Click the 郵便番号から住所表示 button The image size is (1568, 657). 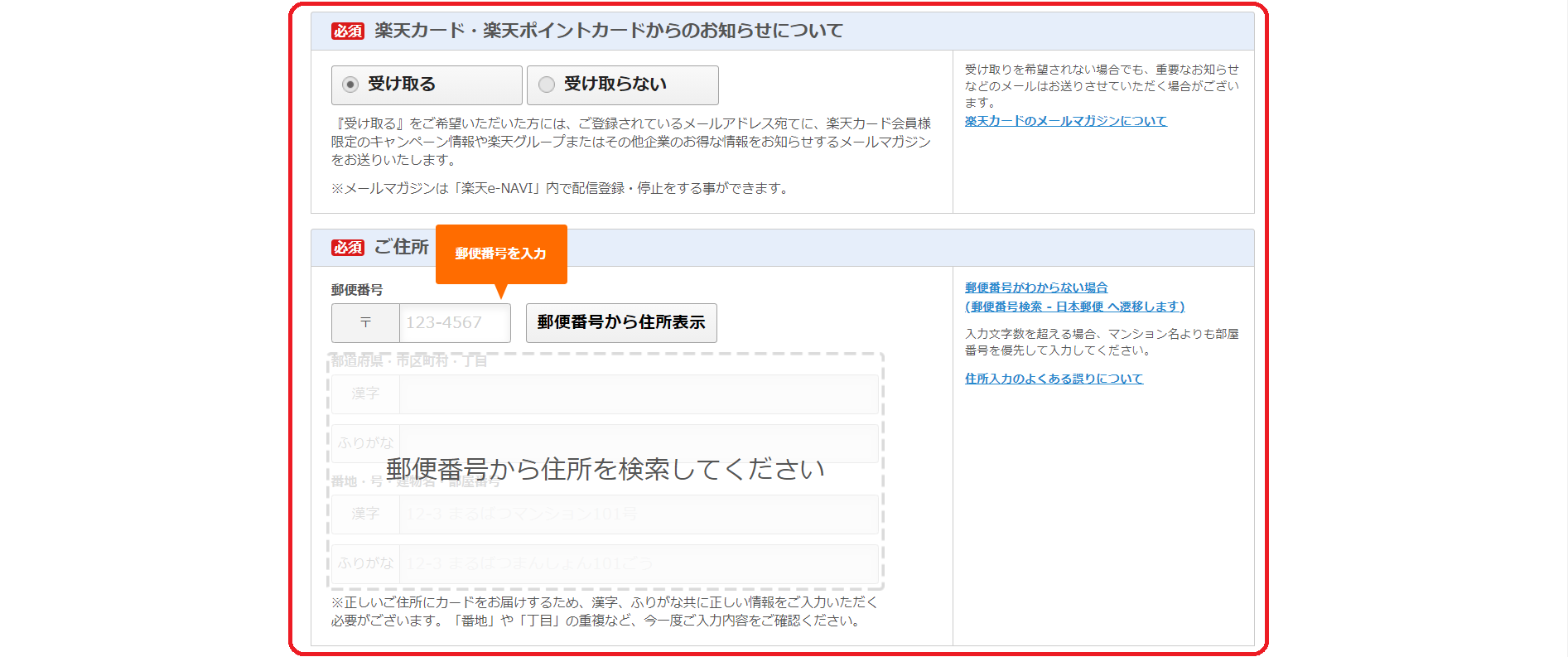[x=621, y=323]
